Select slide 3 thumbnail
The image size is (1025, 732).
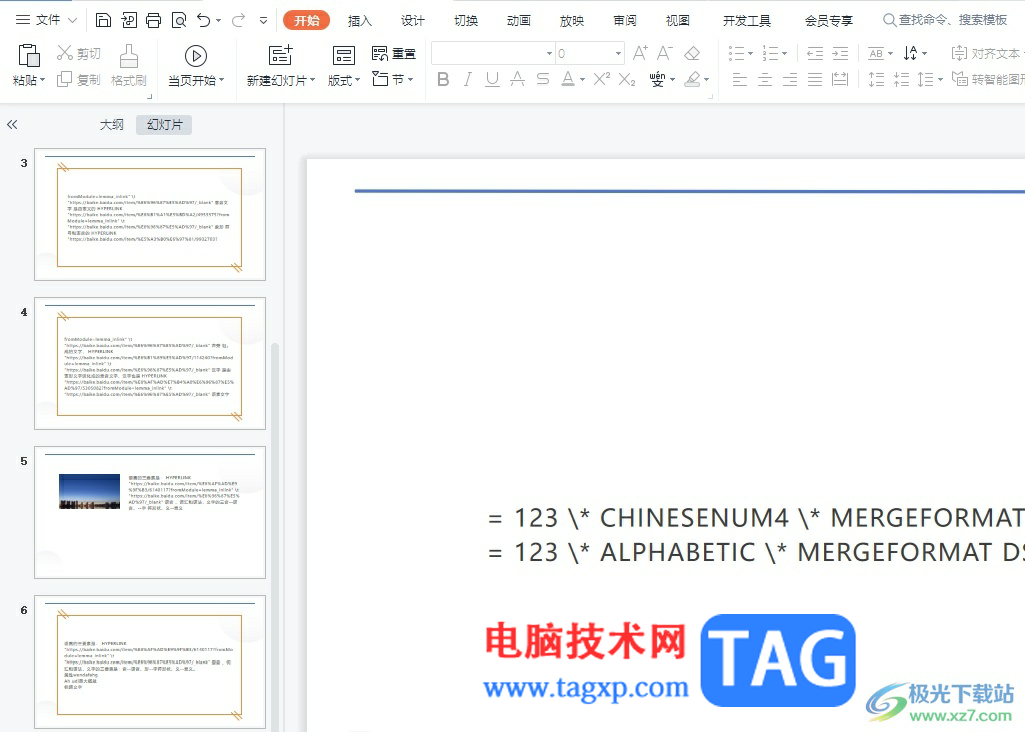[x=150, y=214]
